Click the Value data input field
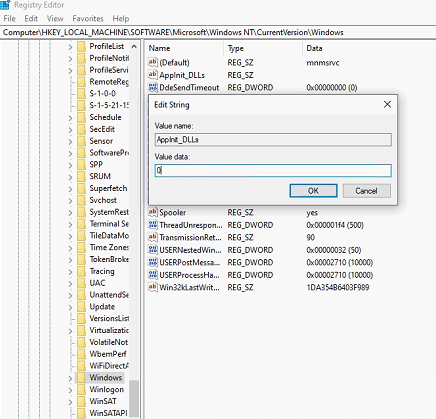 coord(273,171)
